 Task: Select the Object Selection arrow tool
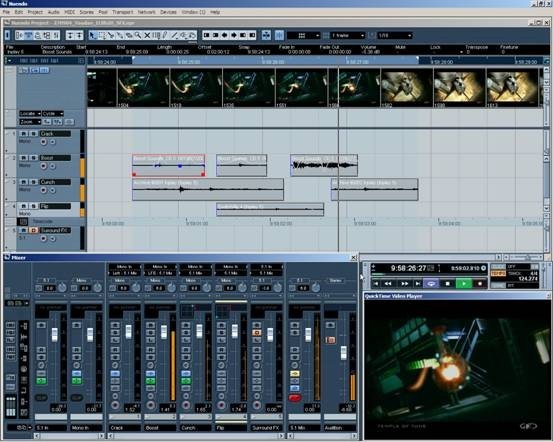point(92,35)
